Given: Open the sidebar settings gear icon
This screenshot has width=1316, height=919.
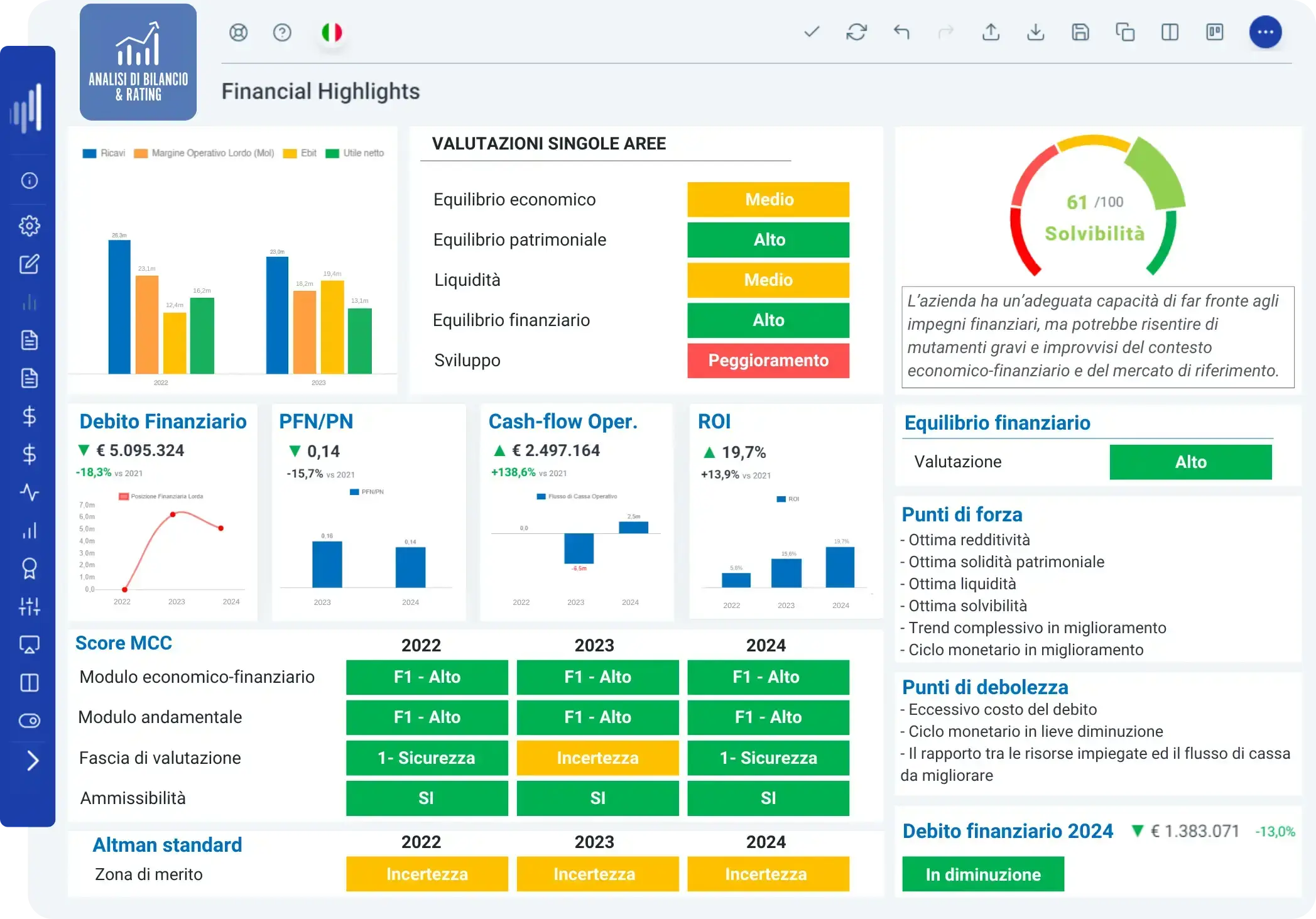Looking at the screenshot, I should [30, 226].
